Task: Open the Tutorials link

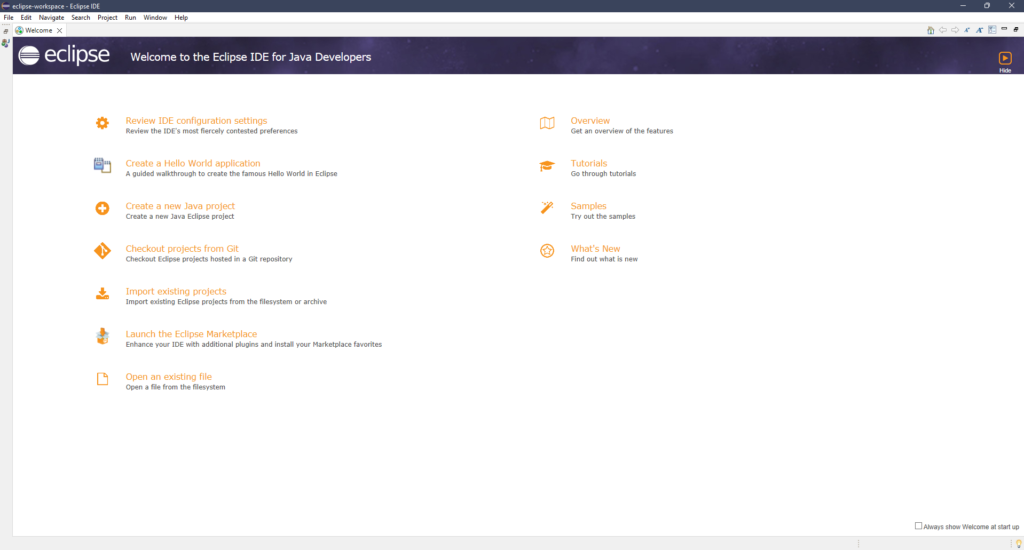Action: (589, 163)
